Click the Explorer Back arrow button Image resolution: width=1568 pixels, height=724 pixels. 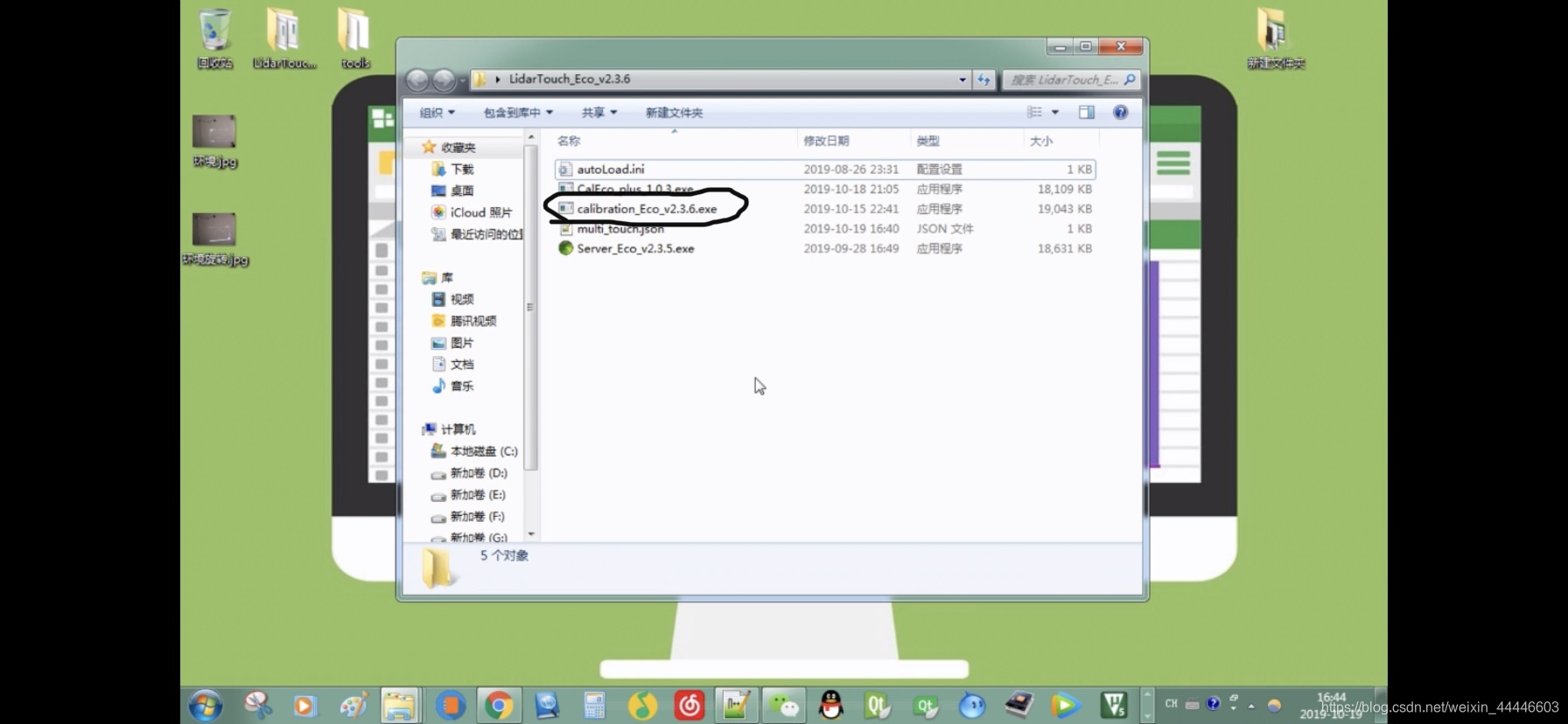417,80
